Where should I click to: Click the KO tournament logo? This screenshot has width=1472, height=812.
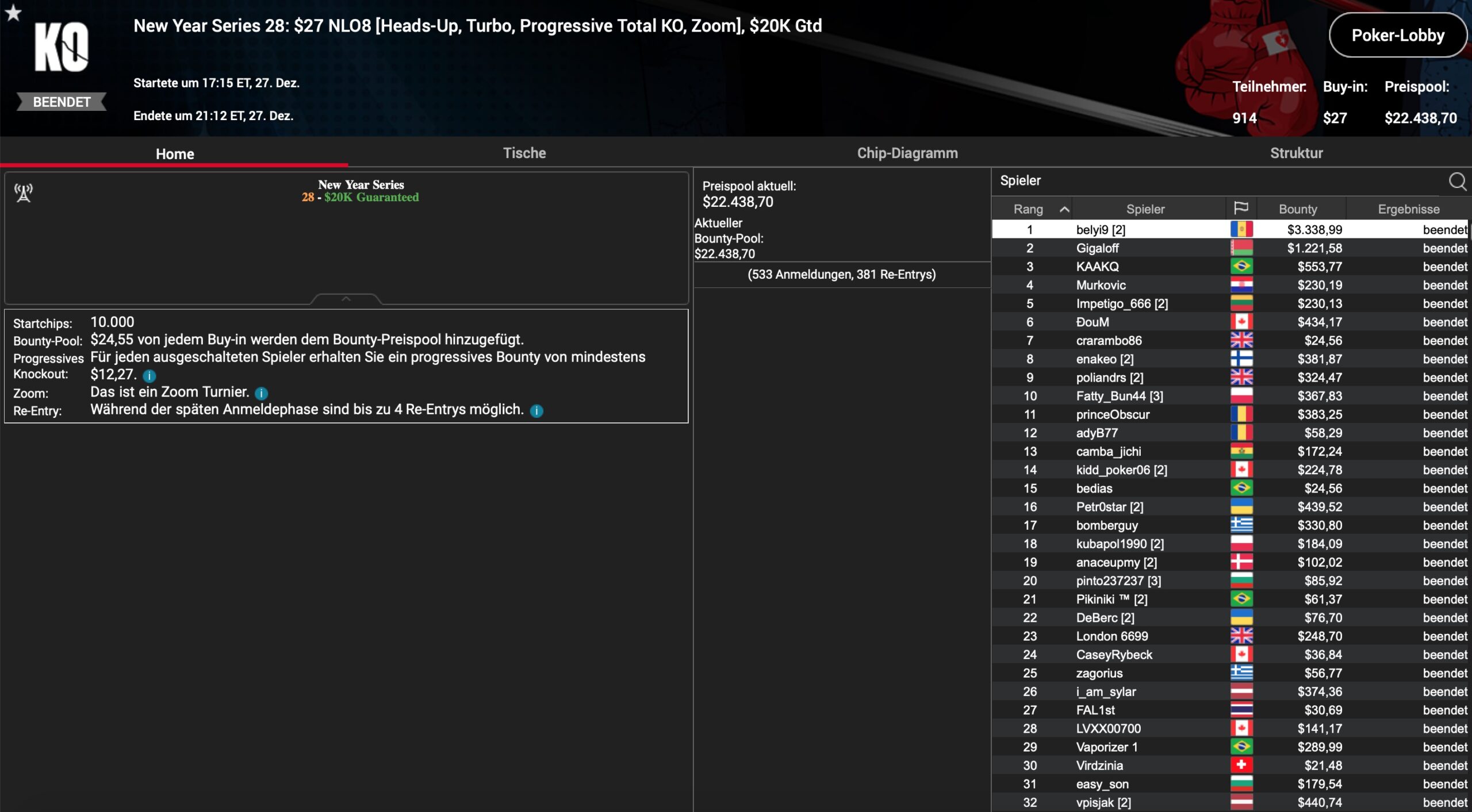62,47
